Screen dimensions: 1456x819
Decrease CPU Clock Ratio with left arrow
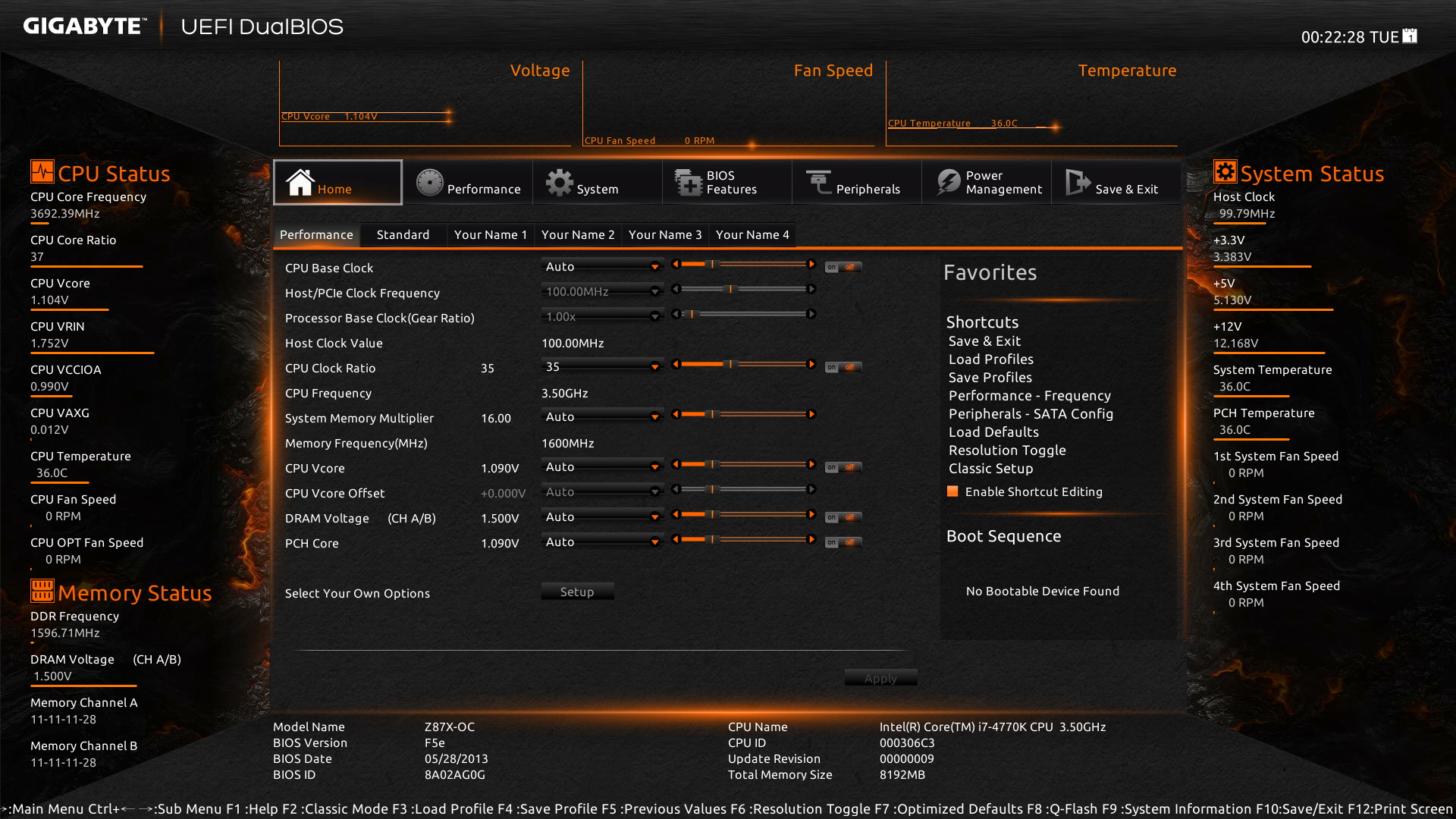(x=675, y=364)
